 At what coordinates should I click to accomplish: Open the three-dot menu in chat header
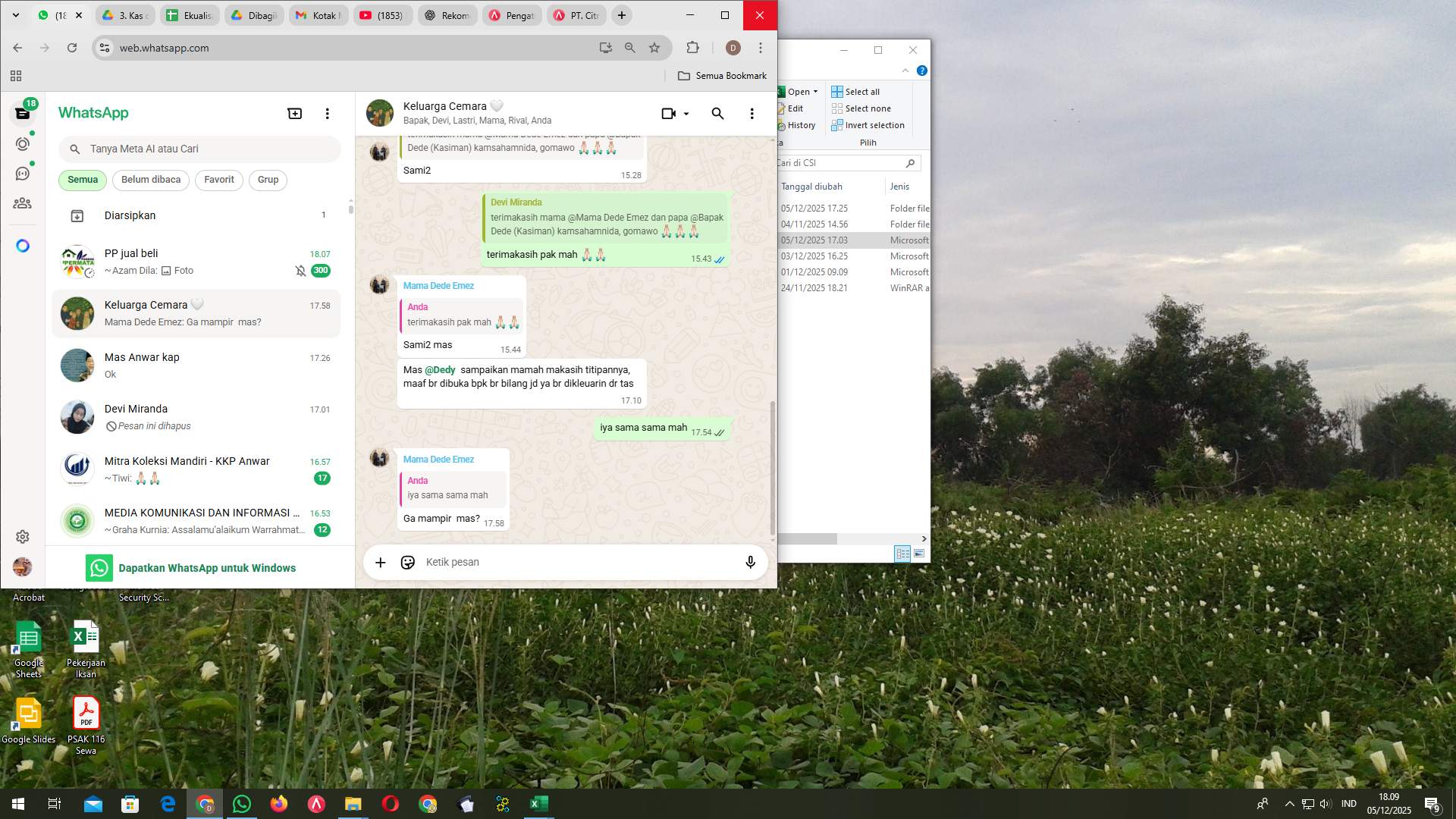(752, 113)
